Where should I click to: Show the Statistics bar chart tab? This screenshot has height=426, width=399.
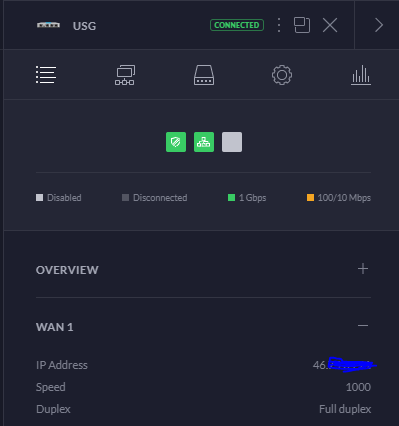pyautogui.click(x=361, y=75)
